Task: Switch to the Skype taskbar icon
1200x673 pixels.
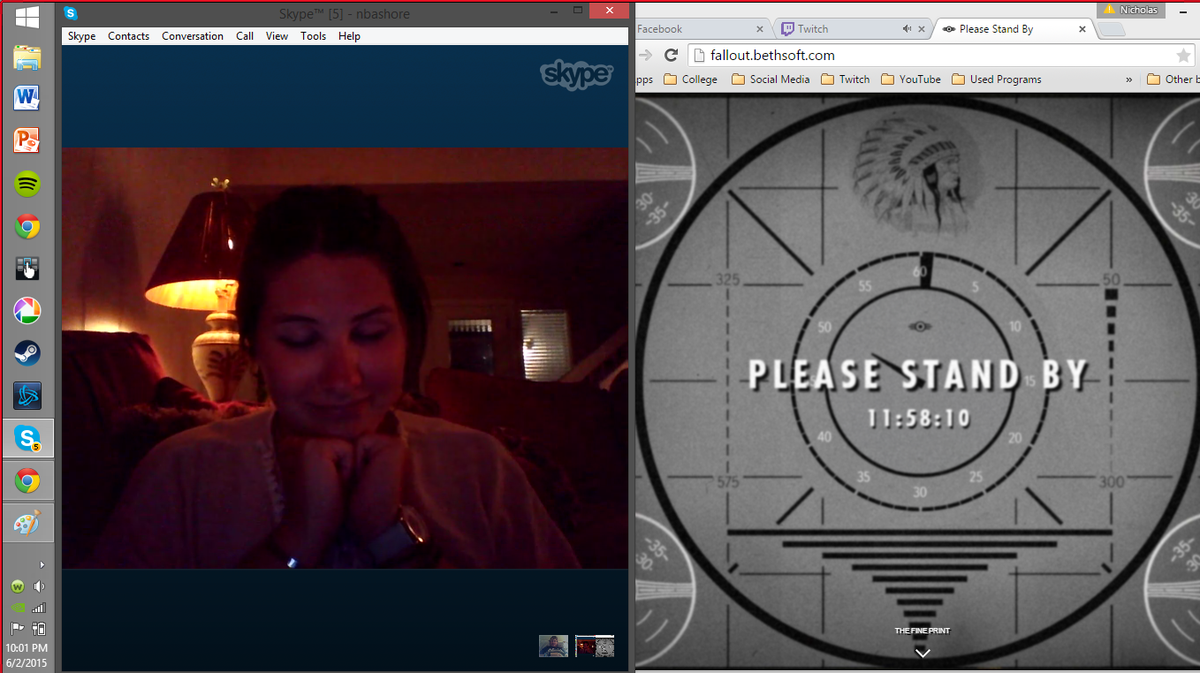Action: pyautogui.click(x=27, y=438)
